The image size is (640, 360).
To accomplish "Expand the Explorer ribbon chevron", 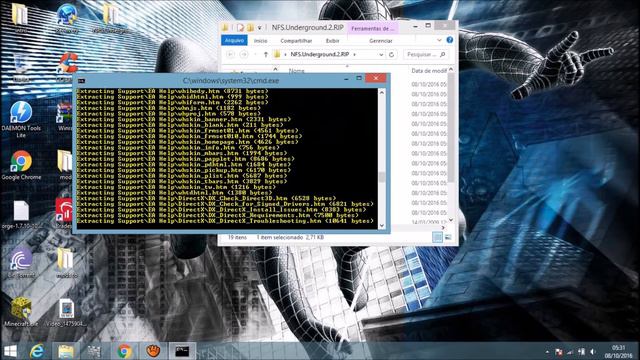I will (439, 40).
